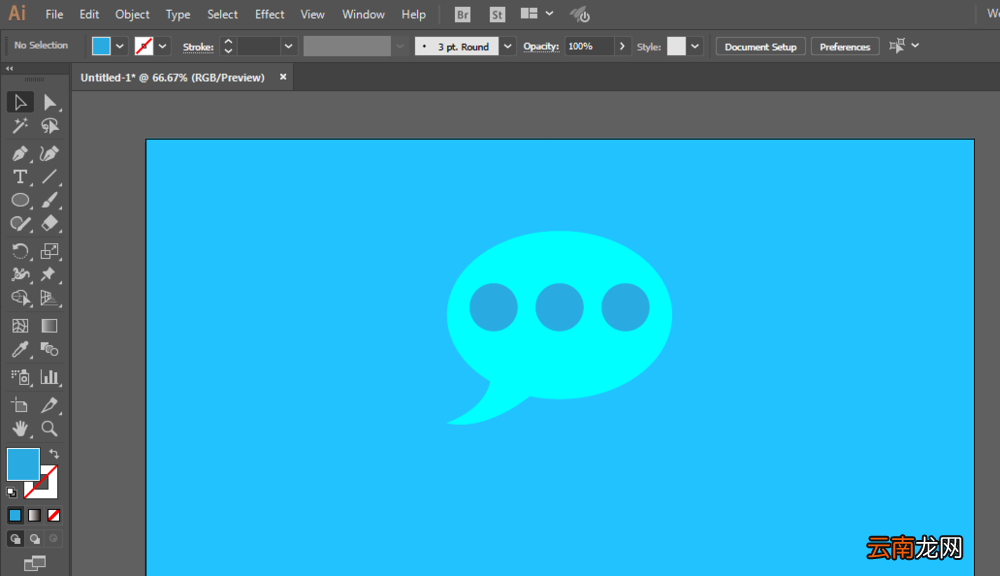Select the Blend tool
The height and width of the screenshot is (576, 1000).
[49, 350]
